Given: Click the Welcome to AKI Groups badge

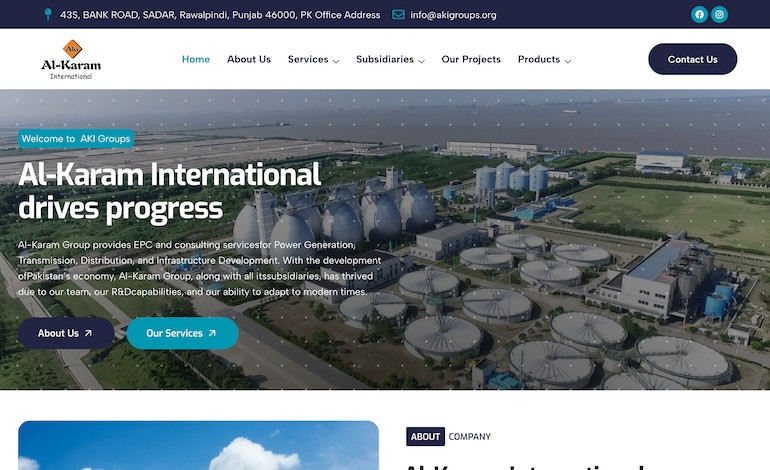Looking at the screenshot, I should (x=76, y=138).
